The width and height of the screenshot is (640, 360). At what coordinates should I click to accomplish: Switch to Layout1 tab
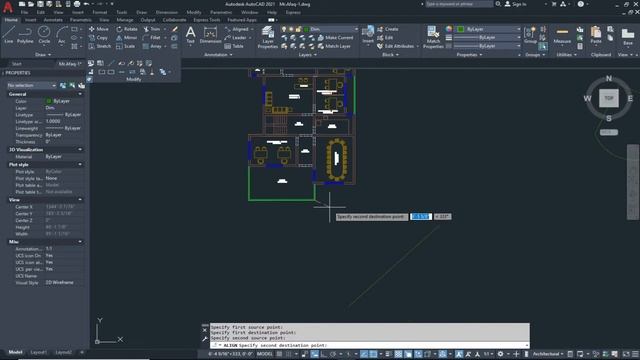pos(39,352)
